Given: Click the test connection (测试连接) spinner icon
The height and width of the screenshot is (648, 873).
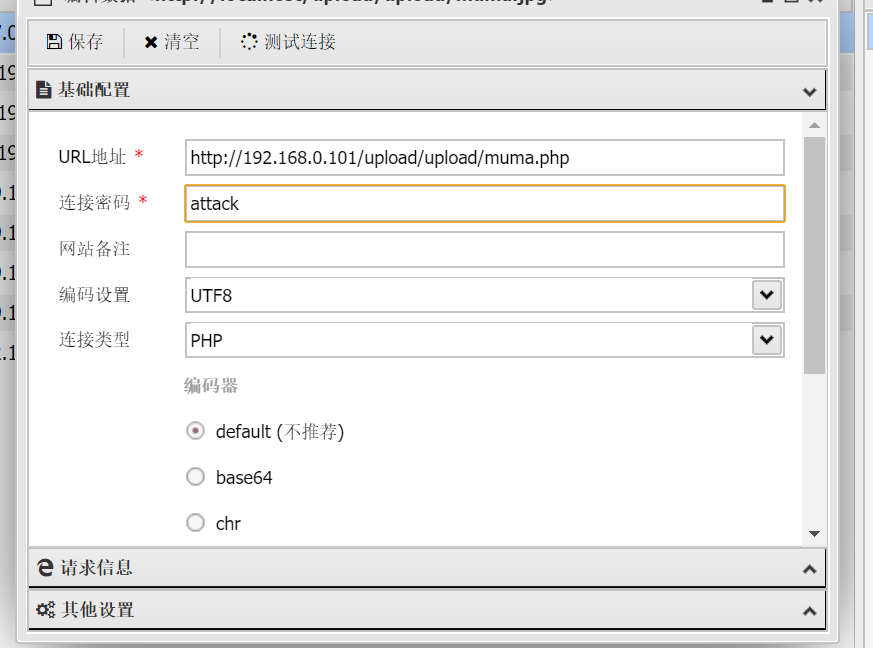Looking at the screenshot, I should (249, 42).
